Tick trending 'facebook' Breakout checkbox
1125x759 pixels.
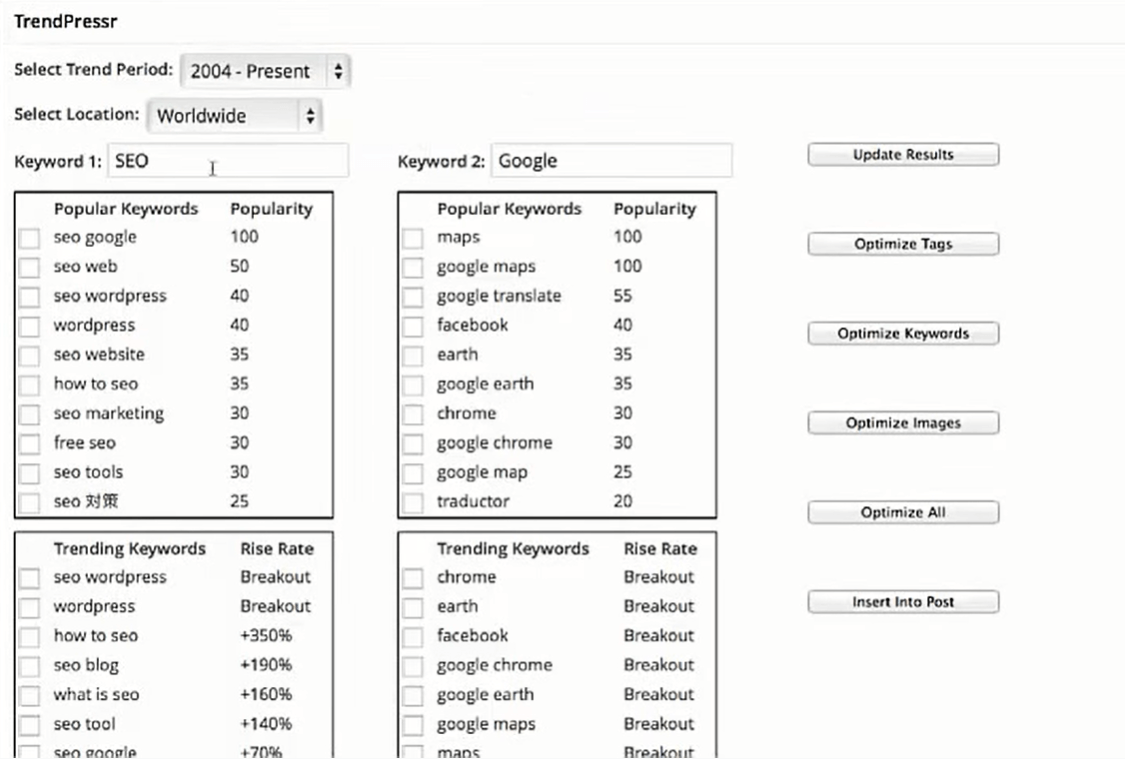(x=413, y=637)
